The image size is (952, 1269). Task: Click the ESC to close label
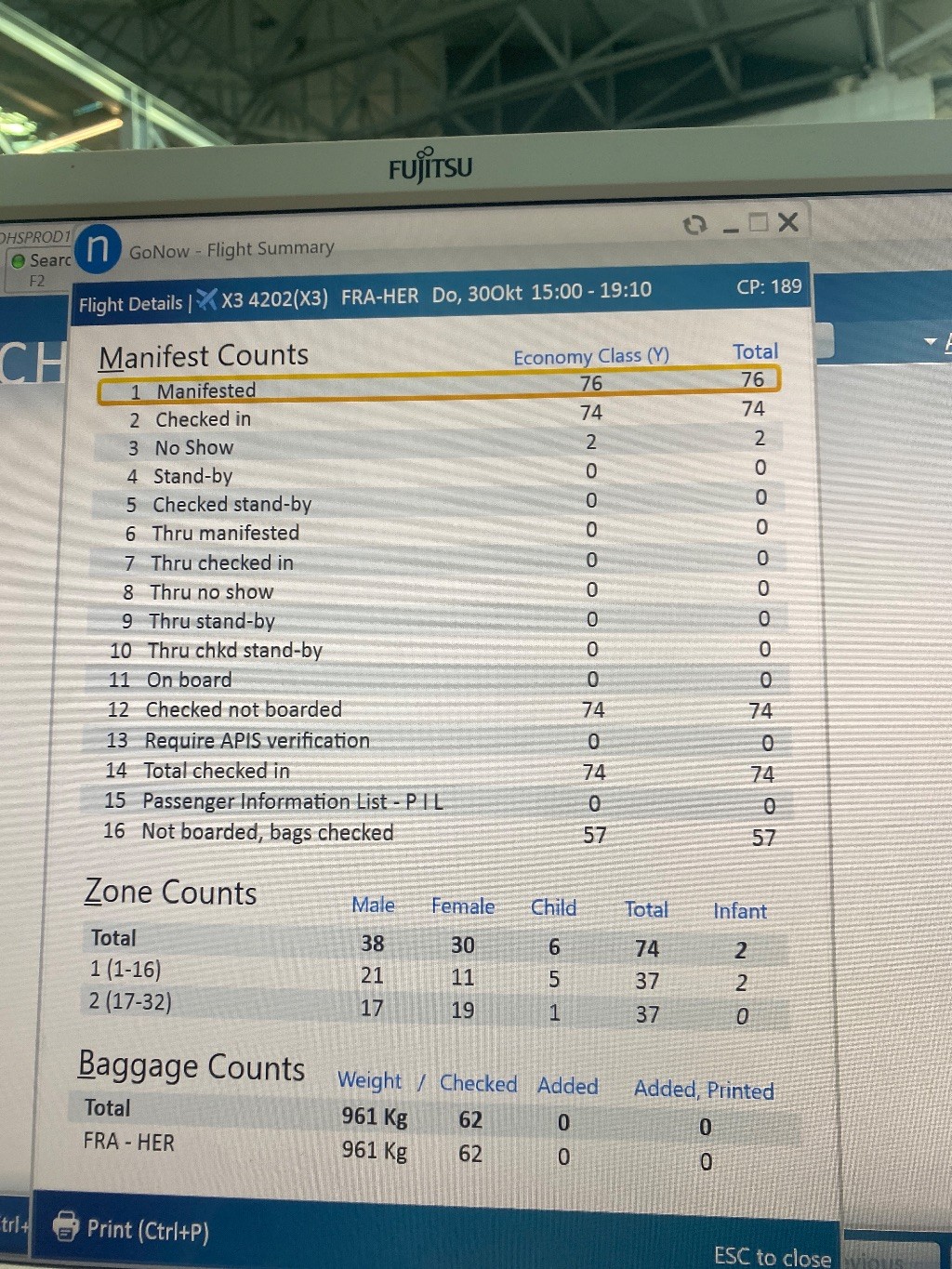(772, 1257)
